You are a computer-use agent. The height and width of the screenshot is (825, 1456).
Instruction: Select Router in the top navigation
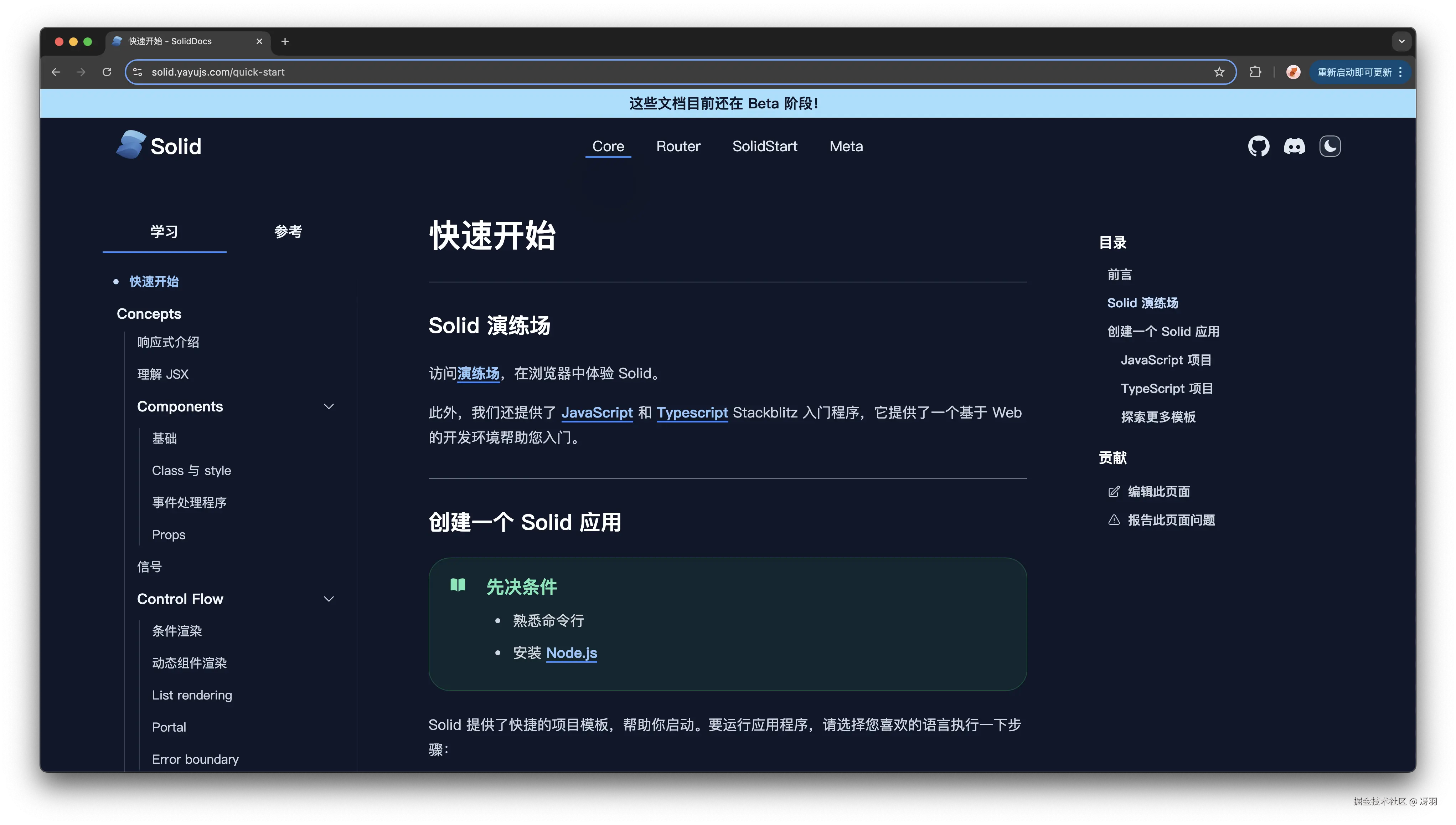(x=678, y=145)
